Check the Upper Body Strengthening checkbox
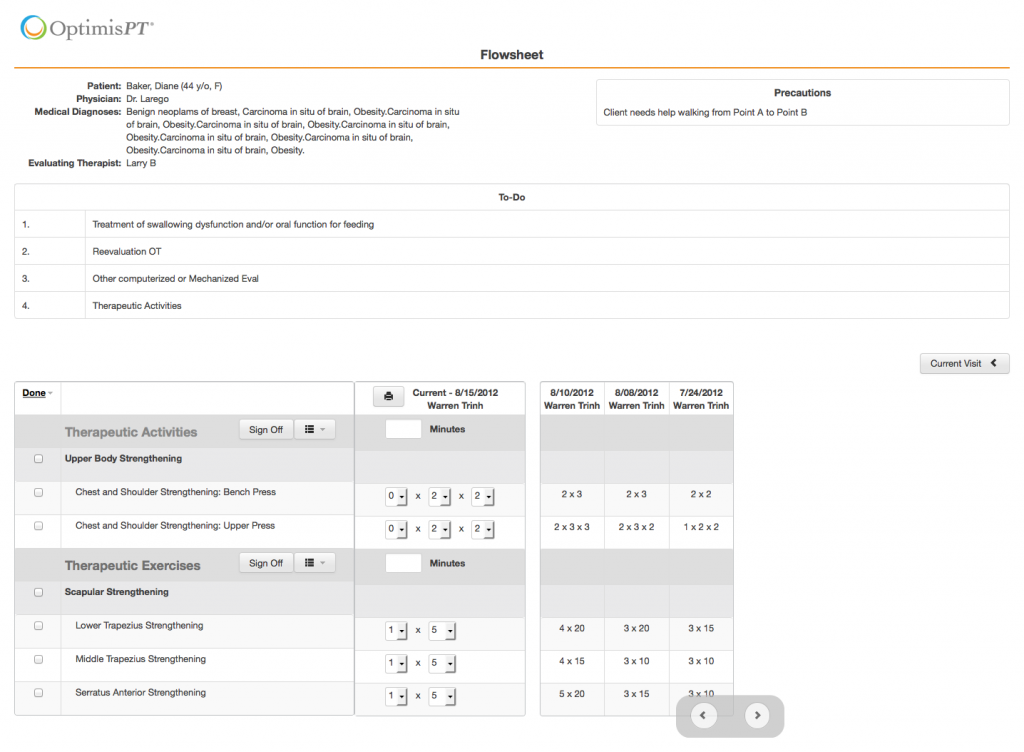 point(38,458)
